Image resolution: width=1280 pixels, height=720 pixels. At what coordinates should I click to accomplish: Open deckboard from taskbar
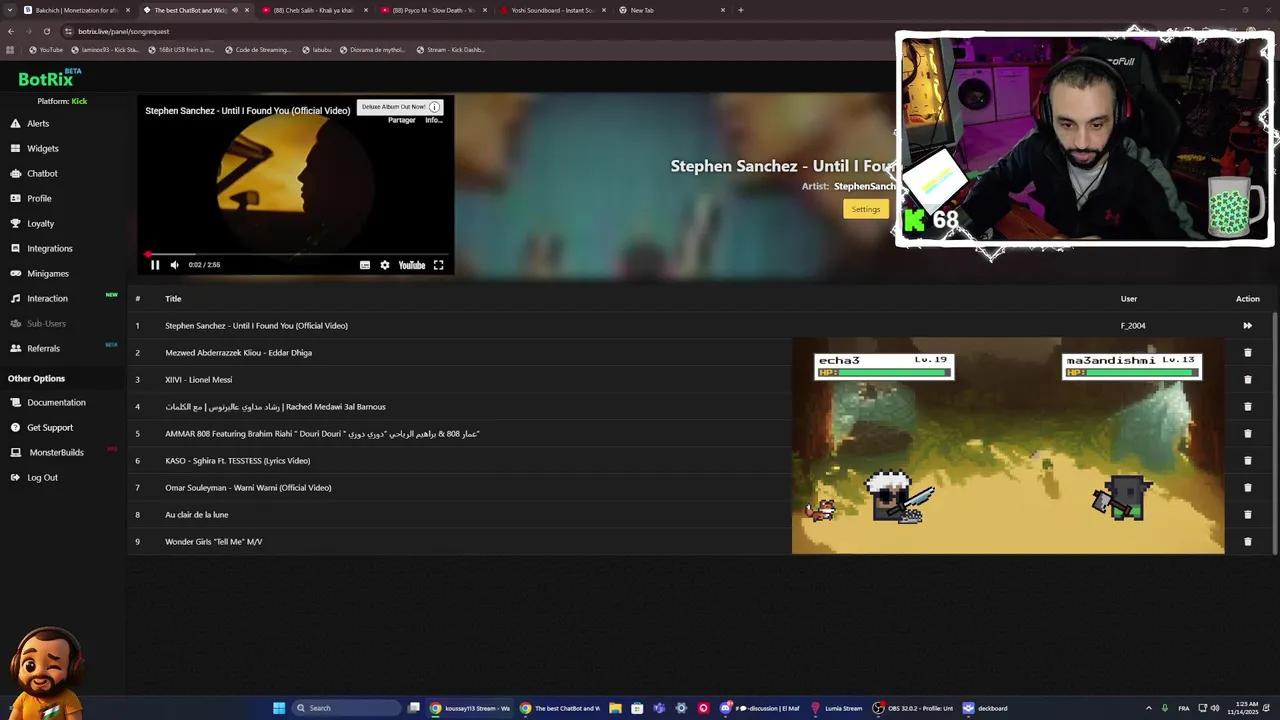[x=985, y=708]
